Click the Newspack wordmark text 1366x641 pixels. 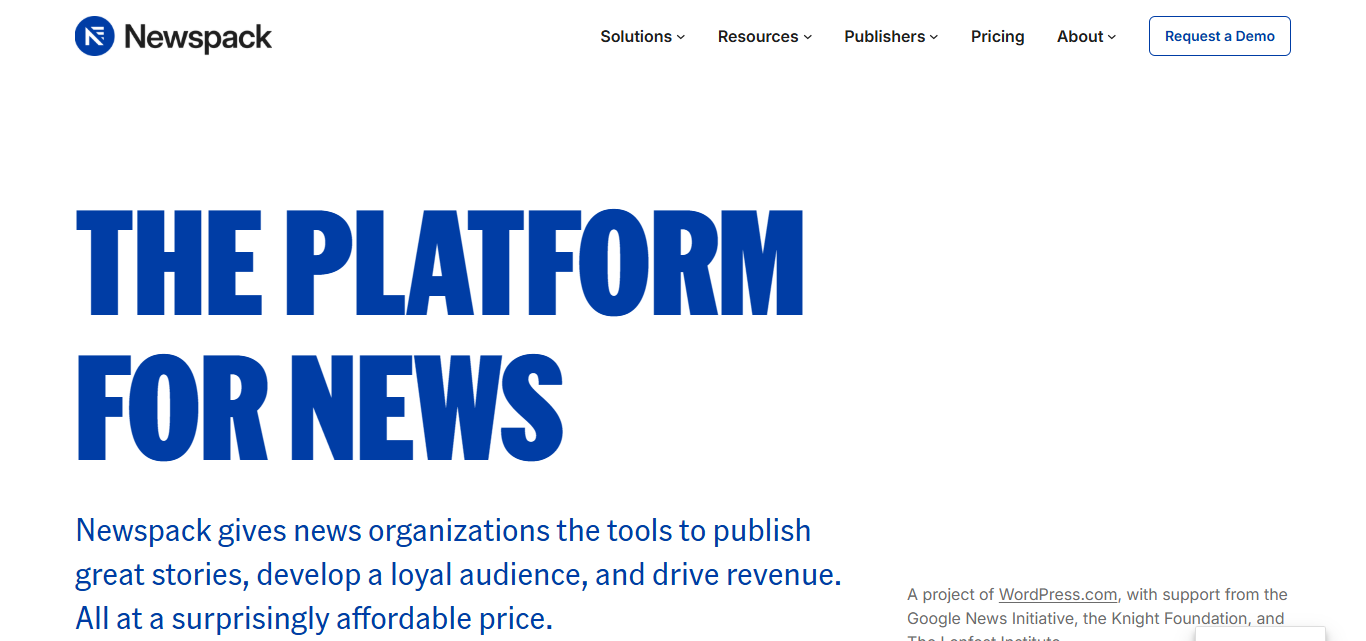click(x=198, y=37)
